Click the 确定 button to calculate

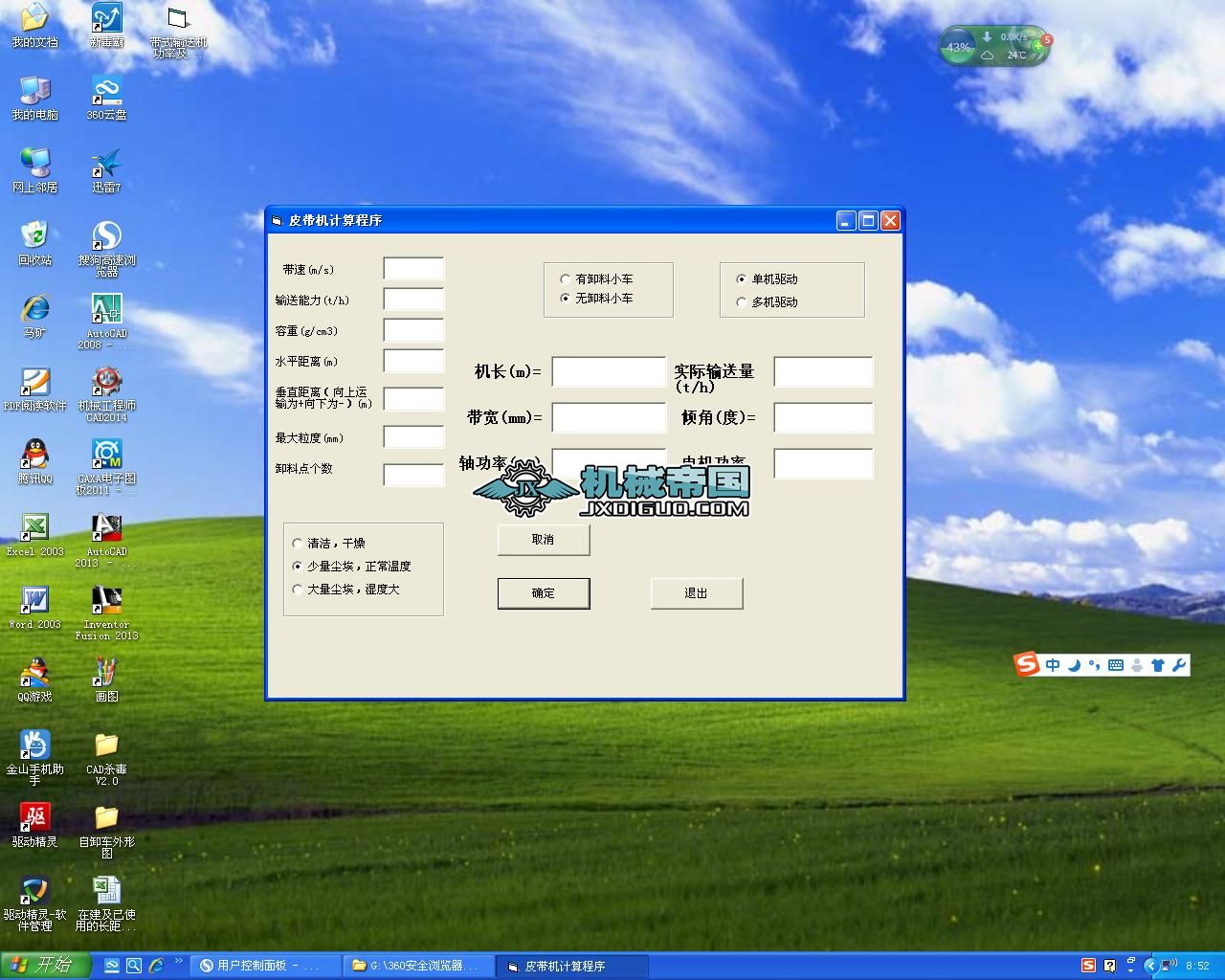coord(544,593)
